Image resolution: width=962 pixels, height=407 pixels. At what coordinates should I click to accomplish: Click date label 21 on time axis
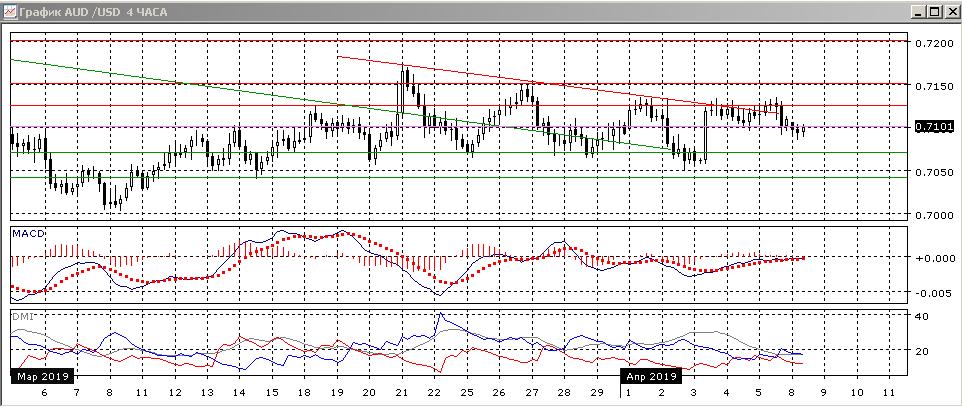click(402, 392)
